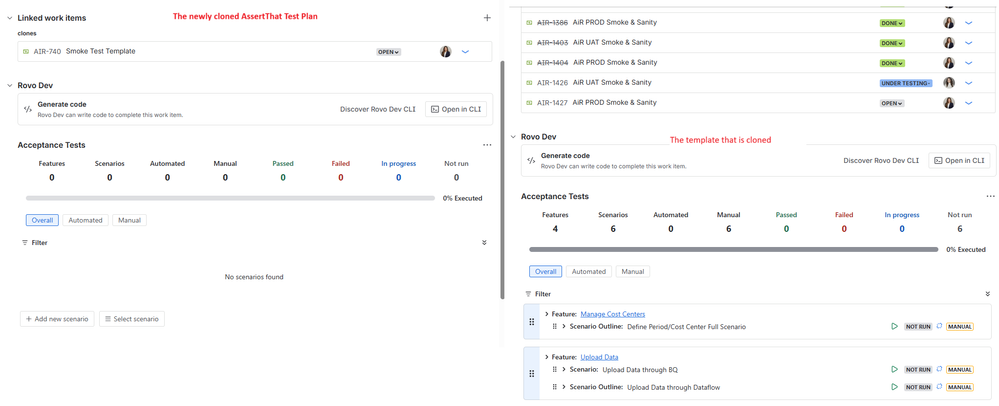Select Manual tab in right panel
The image size is (999, 406).
[x=633, y=272]
